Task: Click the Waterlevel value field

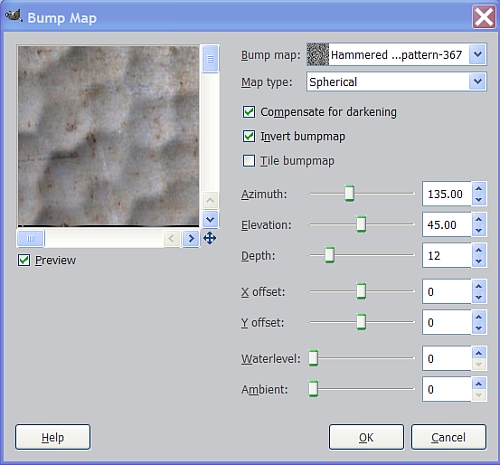Action: pos(447,359)
